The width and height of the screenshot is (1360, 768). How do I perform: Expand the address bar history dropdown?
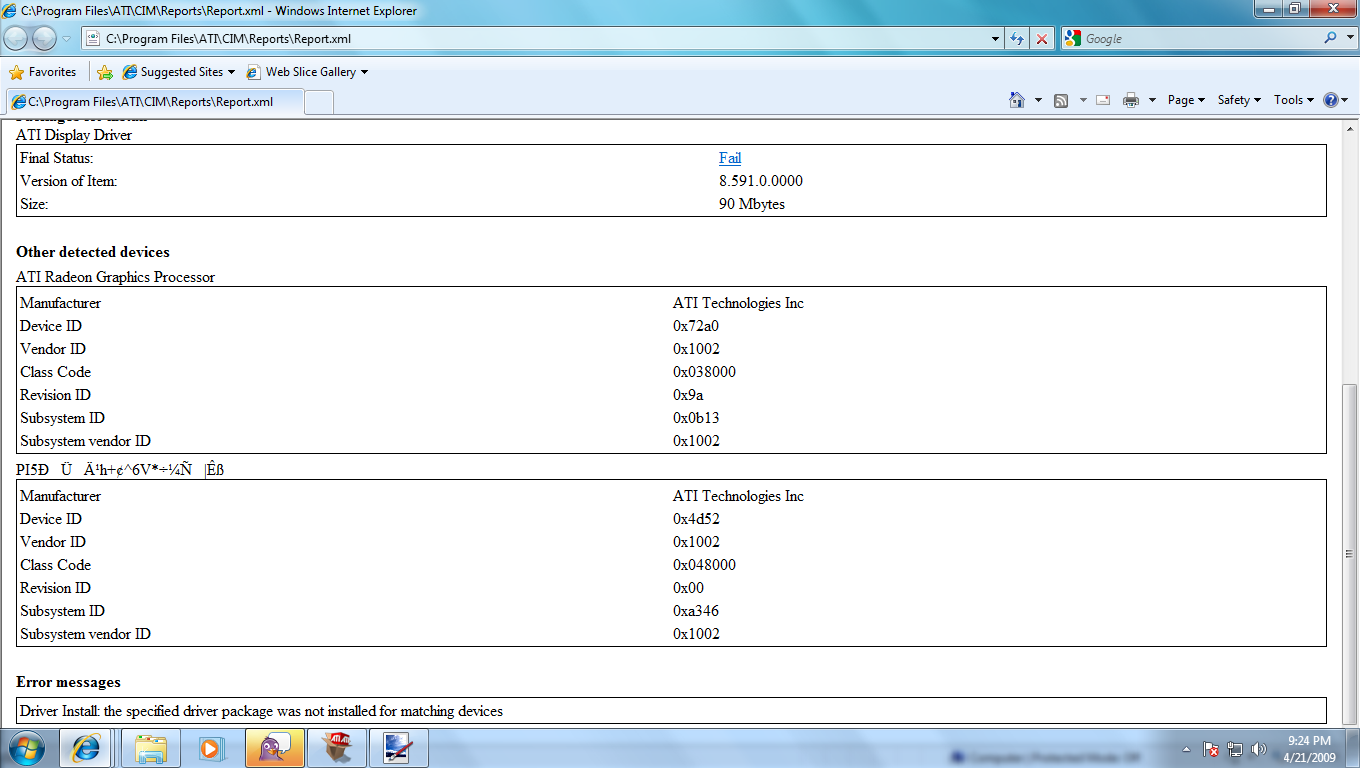pyautogui.click(x=995, y=39)
